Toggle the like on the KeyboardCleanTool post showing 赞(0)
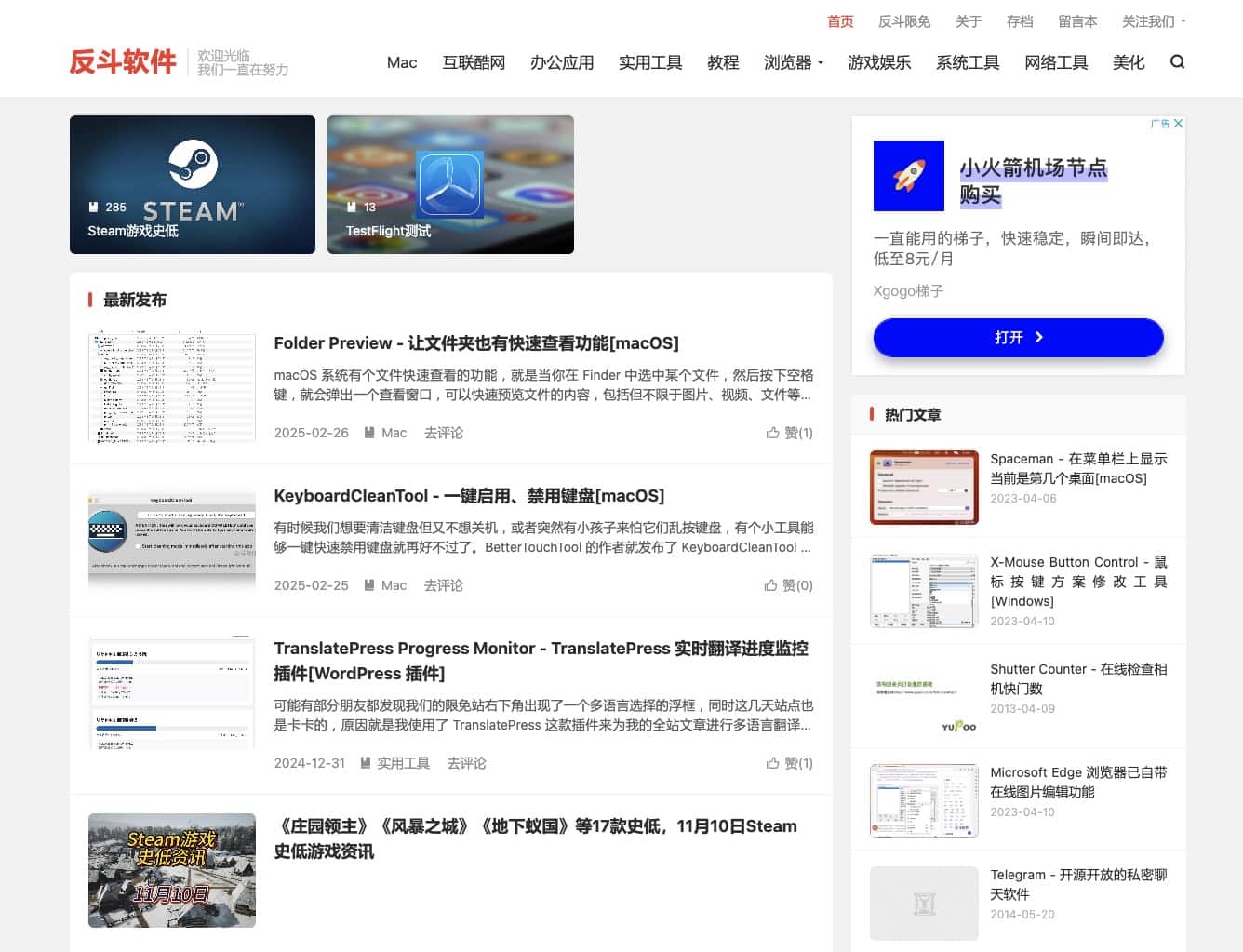Viewport: 1243px width, 952px height. (x=789, y=584)
